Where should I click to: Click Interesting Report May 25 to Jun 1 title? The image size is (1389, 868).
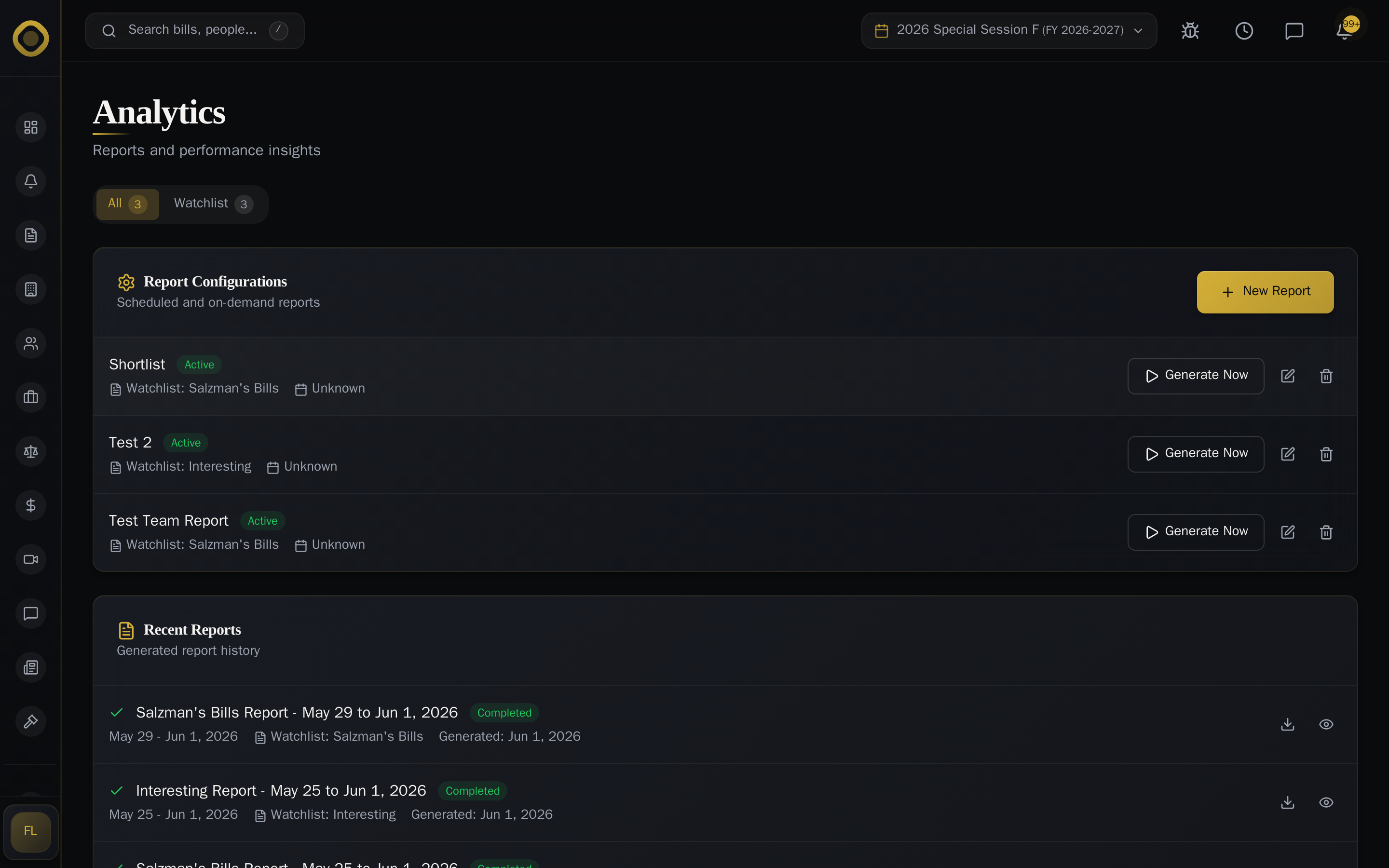[x=281, y=790]
